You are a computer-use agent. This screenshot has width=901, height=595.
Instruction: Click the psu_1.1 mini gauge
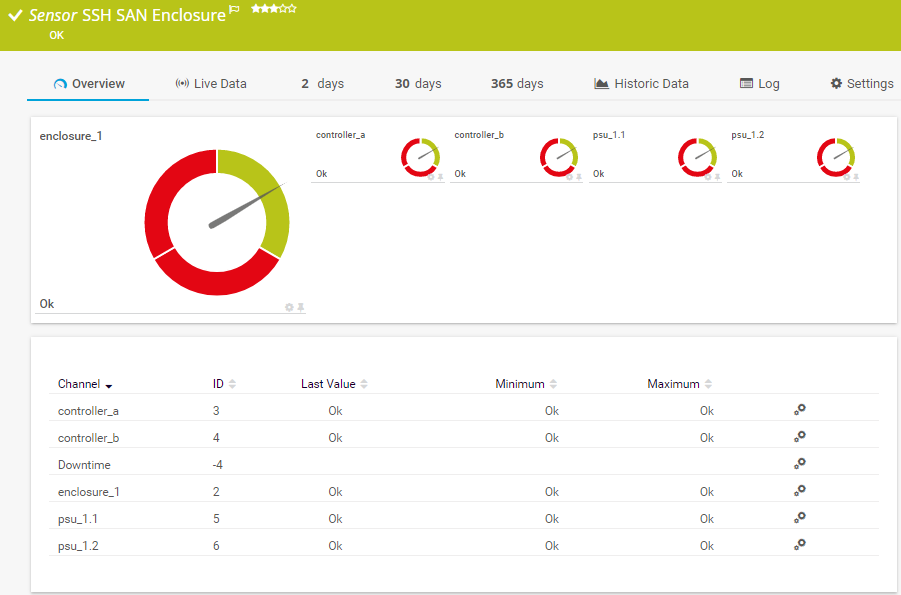point(696,155)
